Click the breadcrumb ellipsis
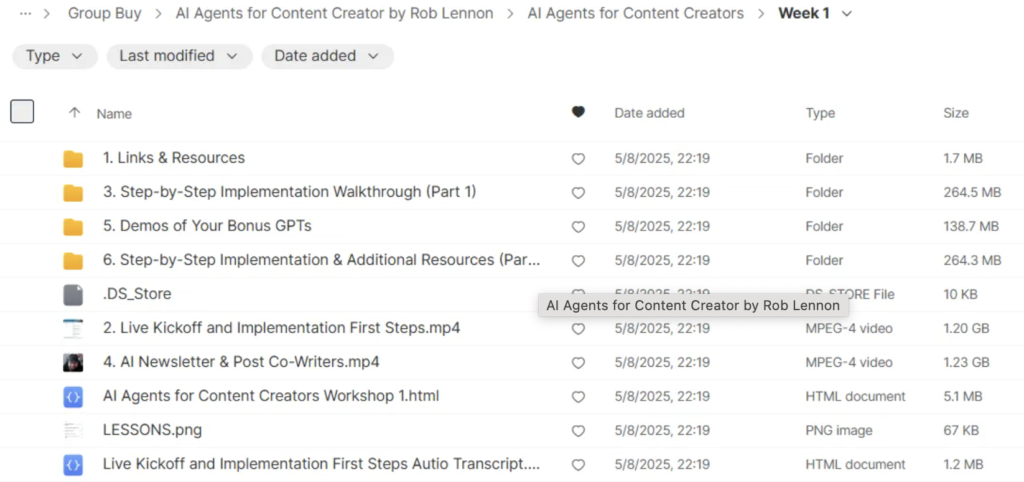 pos(25,14)
